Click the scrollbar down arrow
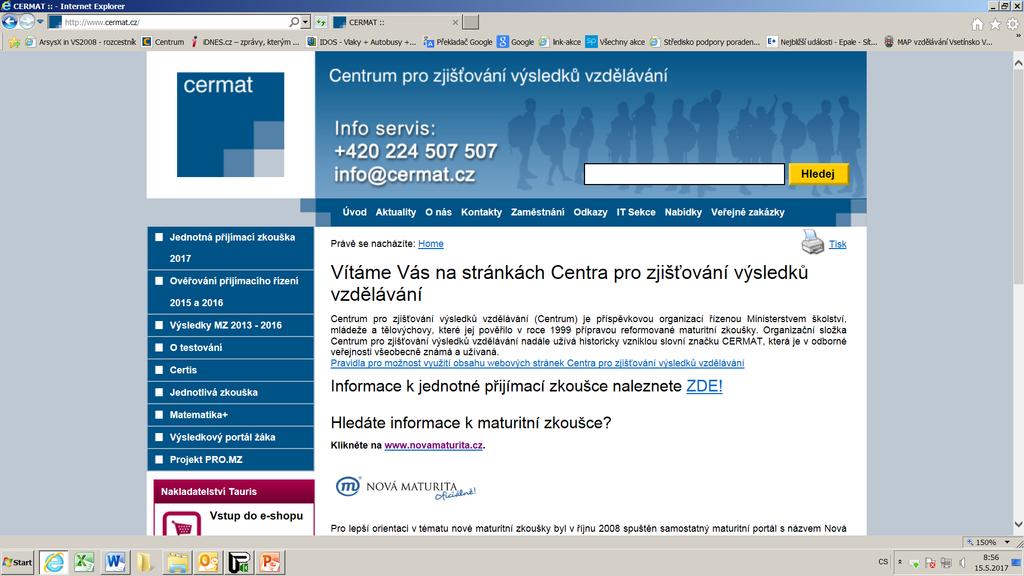 pyautogui.click(x=1018, y=524)
